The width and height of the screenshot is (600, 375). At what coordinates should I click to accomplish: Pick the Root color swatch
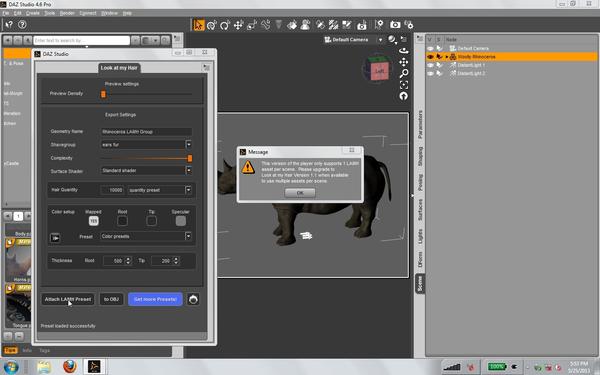coord(122,221)
